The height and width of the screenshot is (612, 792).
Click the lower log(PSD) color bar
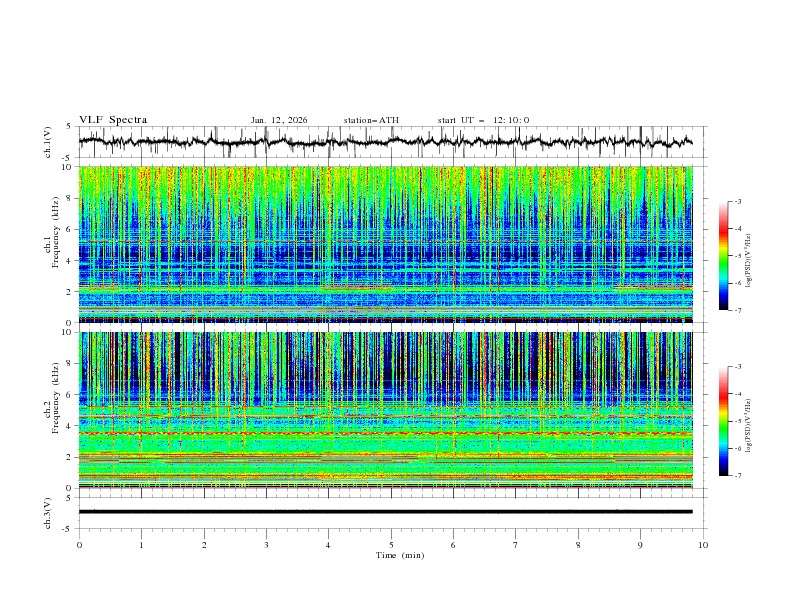click(x=723, y=421)
